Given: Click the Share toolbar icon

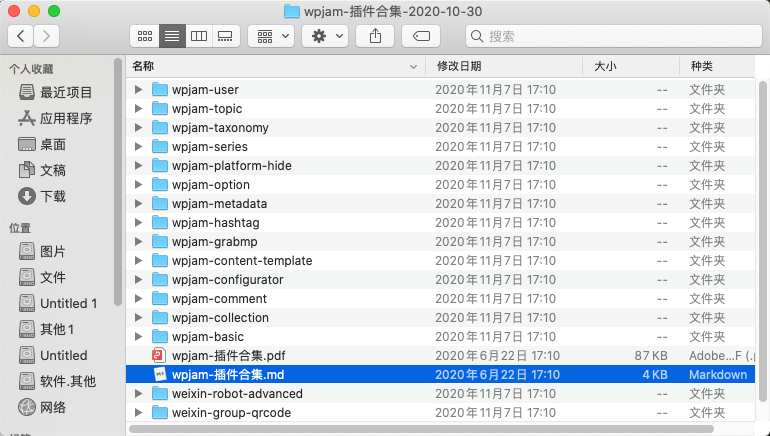Looking at the screenshot, I should (x=376, y=36).
